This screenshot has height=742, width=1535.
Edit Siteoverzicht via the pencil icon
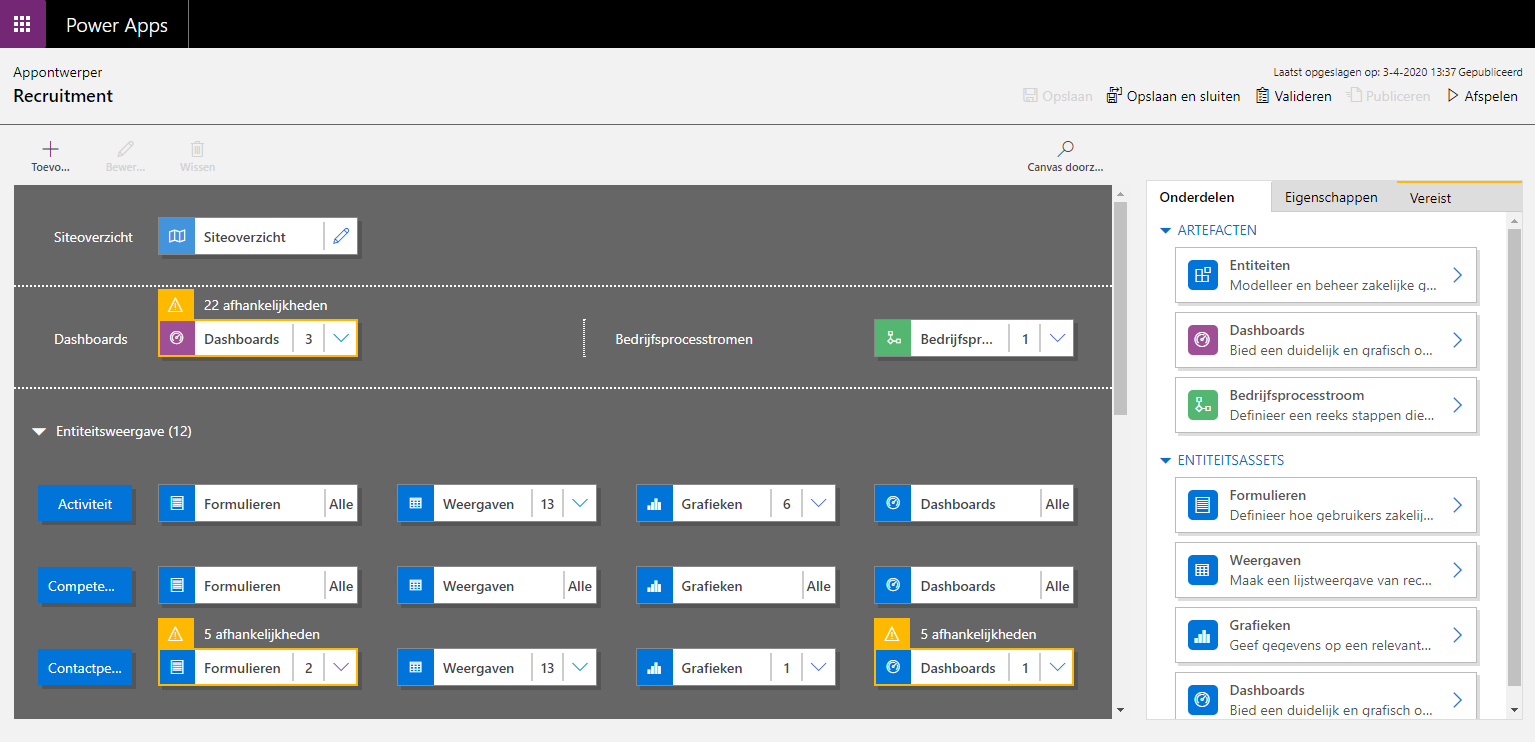click(341, 237)
